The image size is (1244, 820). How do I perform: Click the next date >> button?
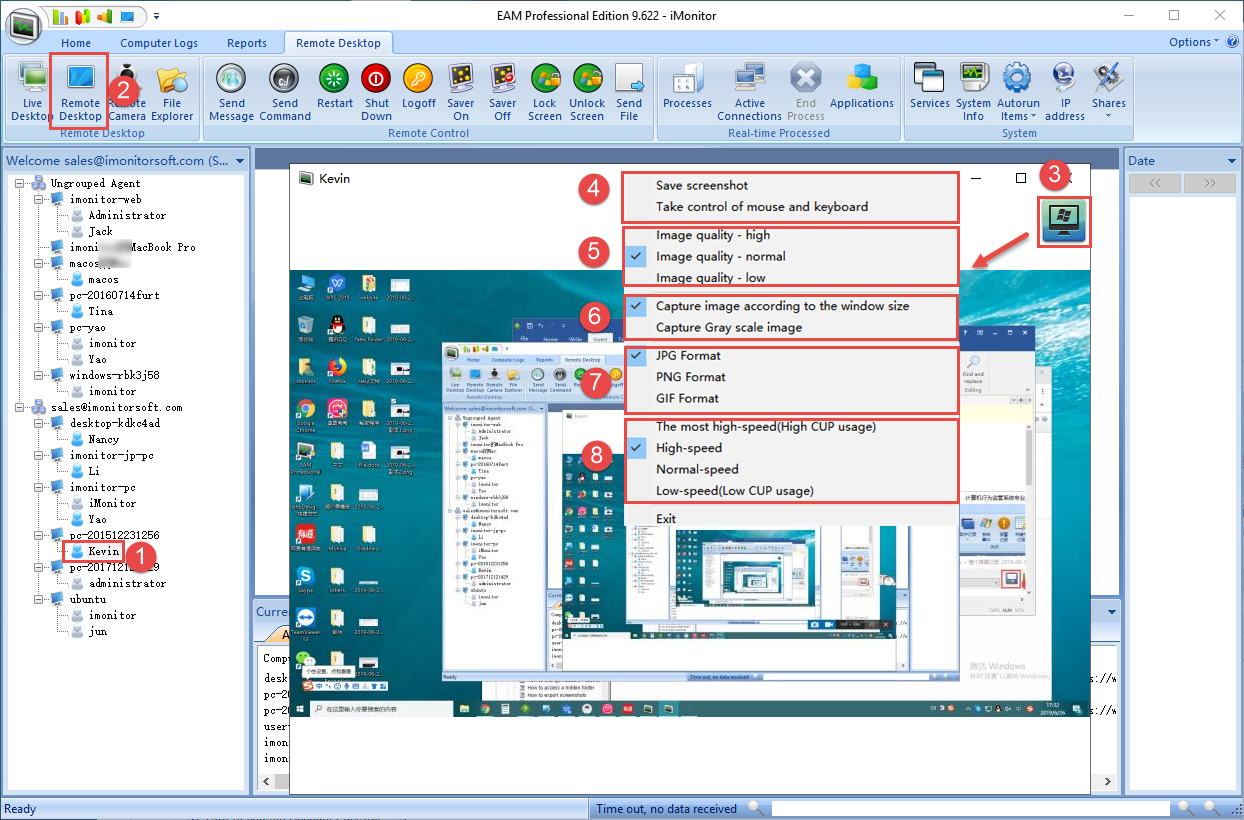point(1209,184)
